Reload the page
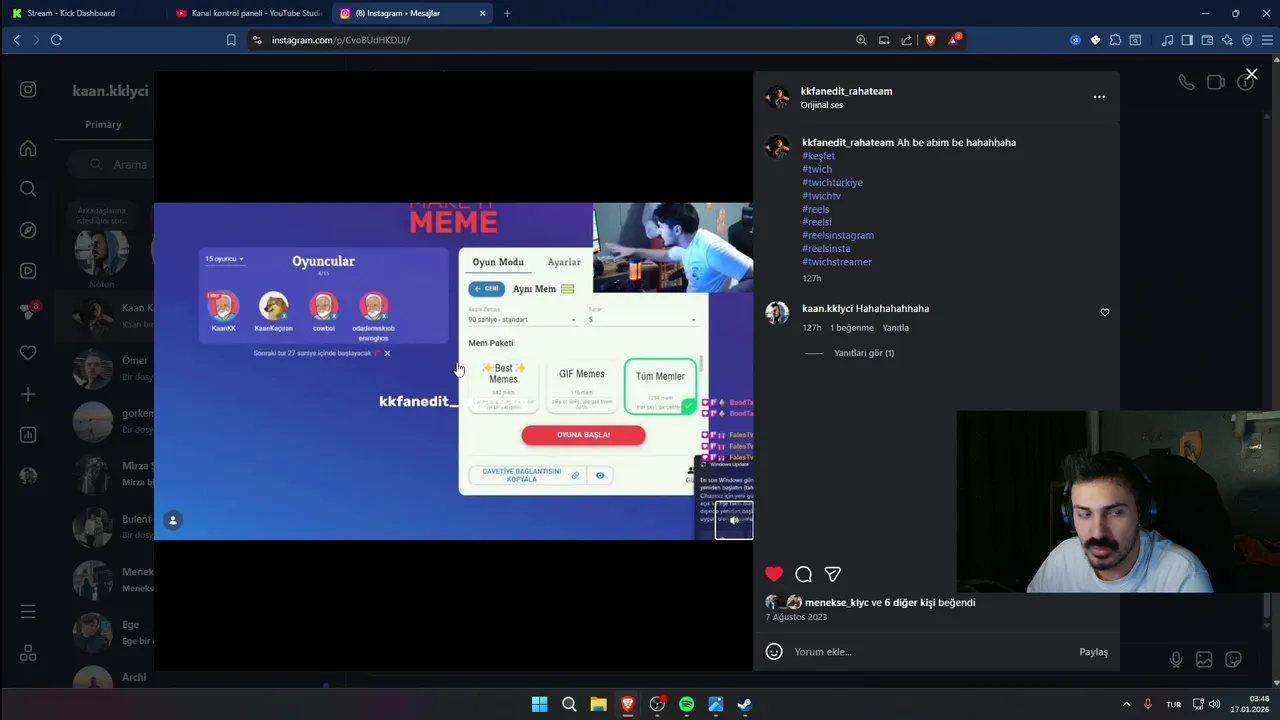The height and width of the screenshot is (720, 1280). [56, 40]
